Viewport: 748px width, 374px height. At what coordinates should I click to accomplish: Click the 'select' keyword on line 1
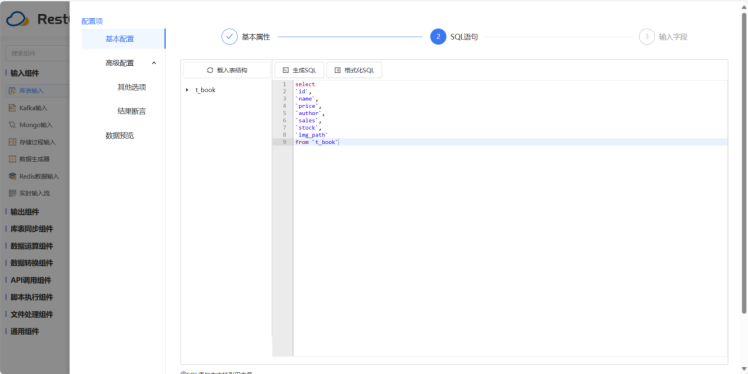pyautogui.click(x=305, y=84)
